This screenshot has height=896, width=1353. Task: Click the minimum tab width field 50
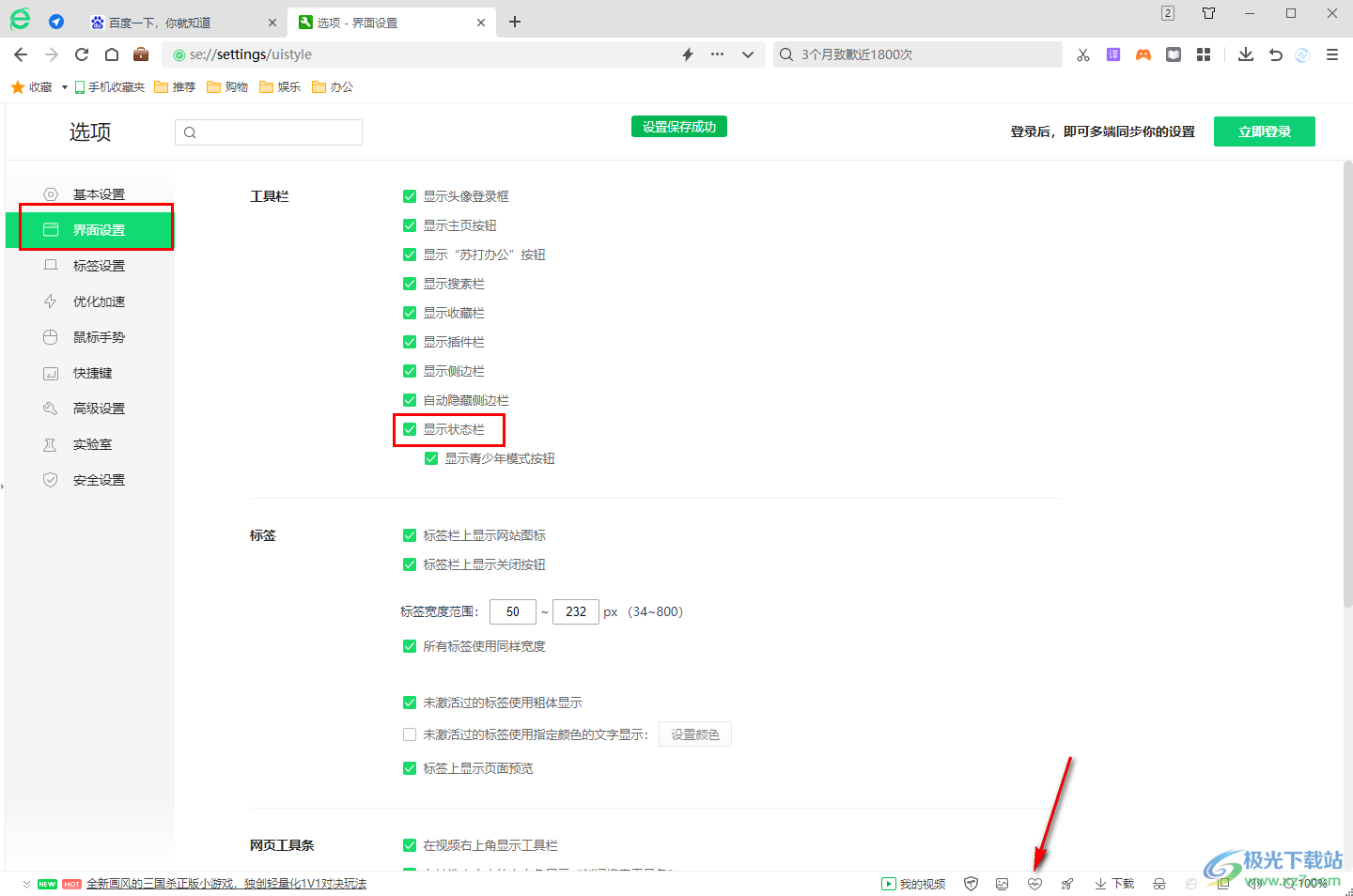[x=513, y=611]
